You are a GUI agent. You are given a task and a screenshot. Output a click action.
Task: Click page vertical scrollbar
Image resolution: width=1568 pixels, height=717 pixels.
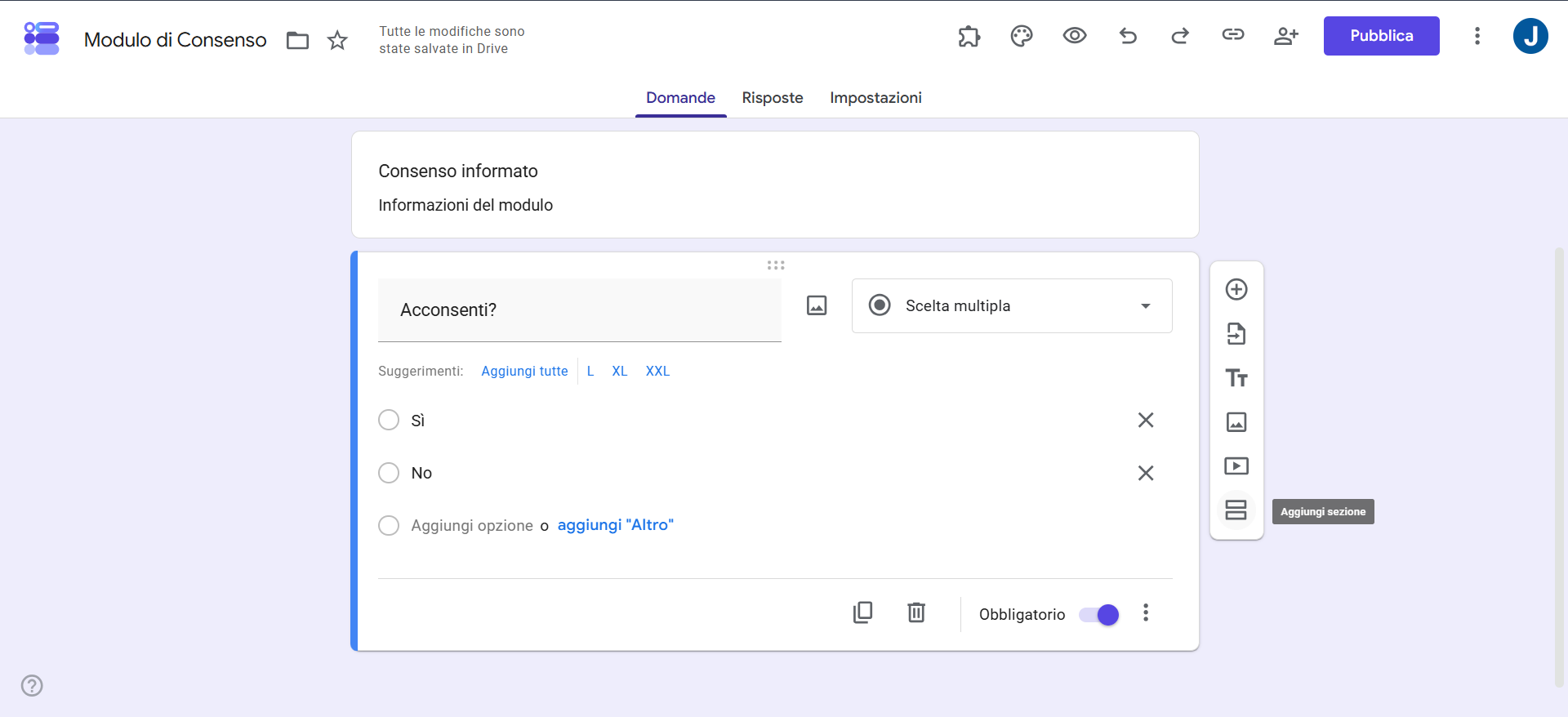[x=1559, y=468]
